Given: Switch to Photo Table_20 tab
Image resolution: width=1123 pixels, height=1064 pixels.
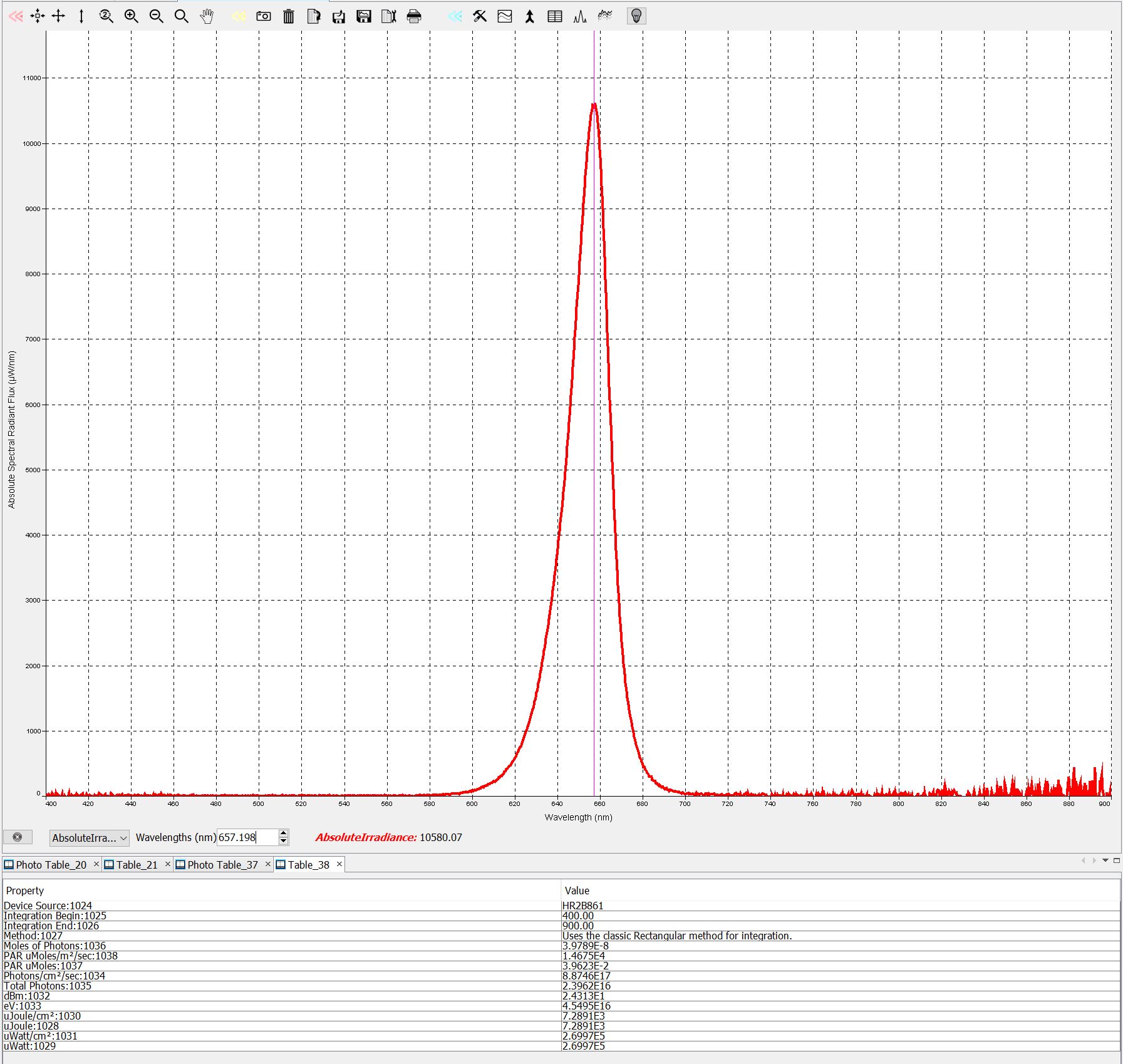Looking at the screenshot, I should [x=51, y=865].
